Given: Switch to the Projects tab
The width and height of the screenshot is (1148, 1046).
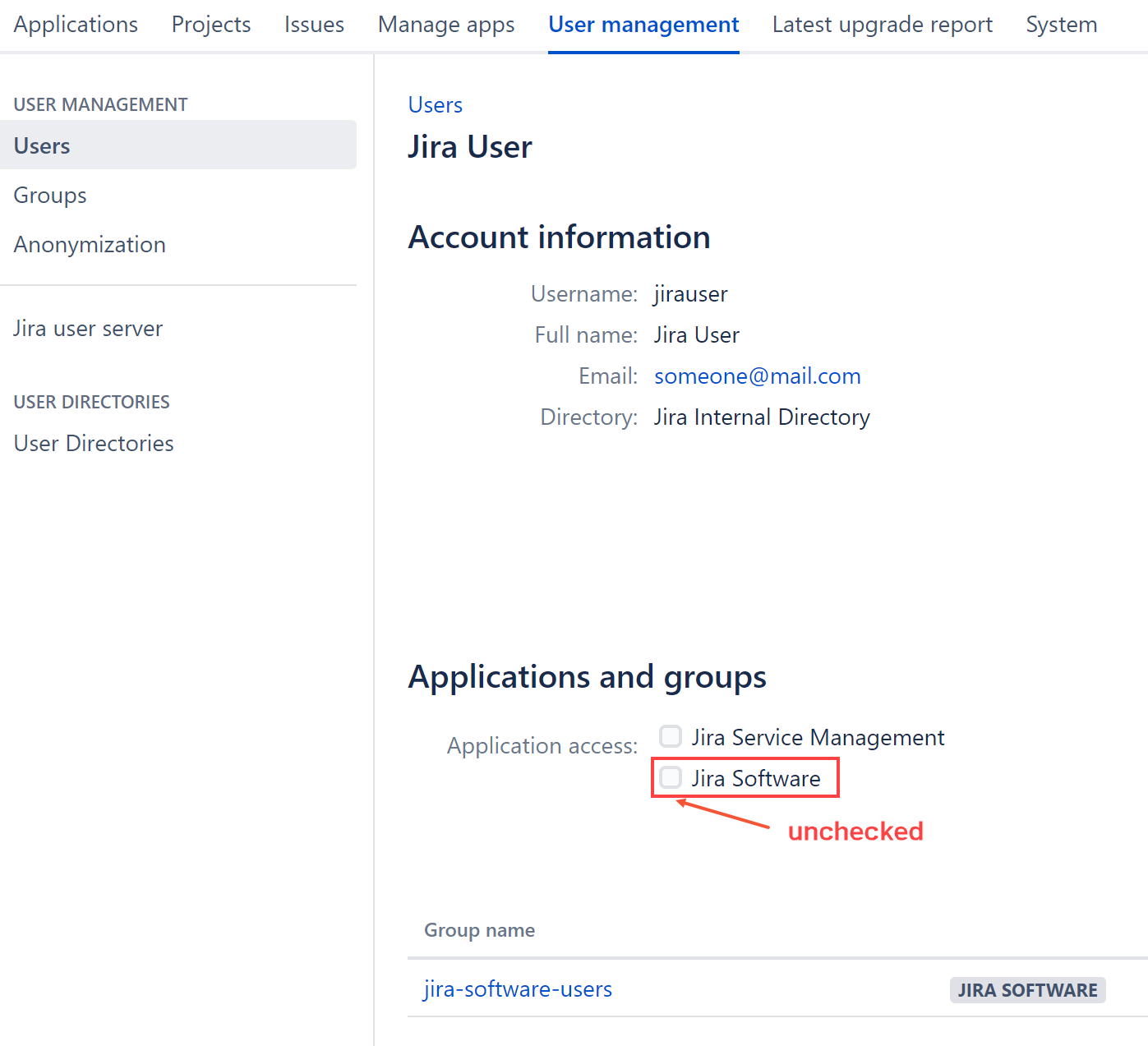Looking at the screenshot, I should click(x=210, y=24).
